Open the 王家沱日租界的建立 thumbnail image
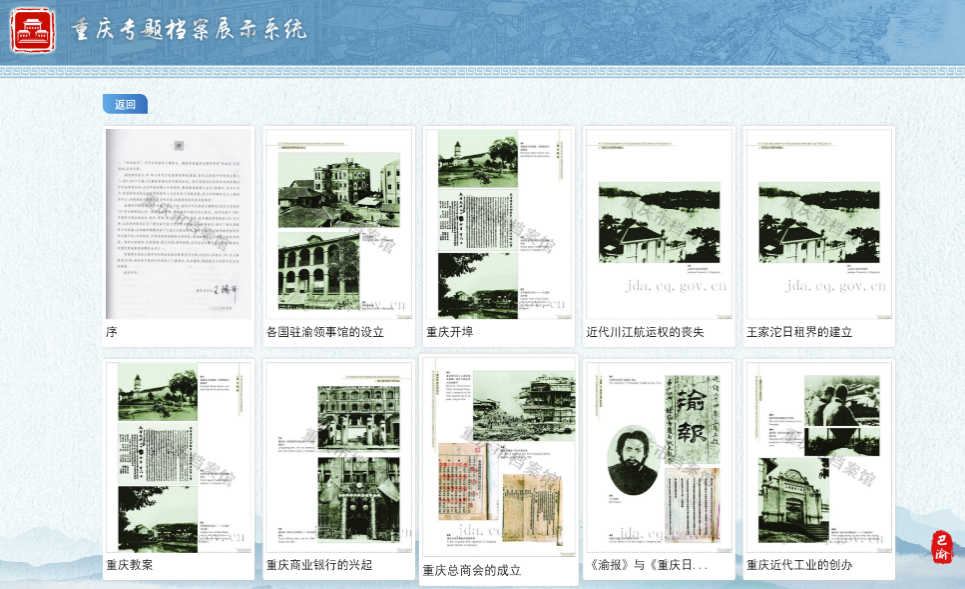 point(819,223)
